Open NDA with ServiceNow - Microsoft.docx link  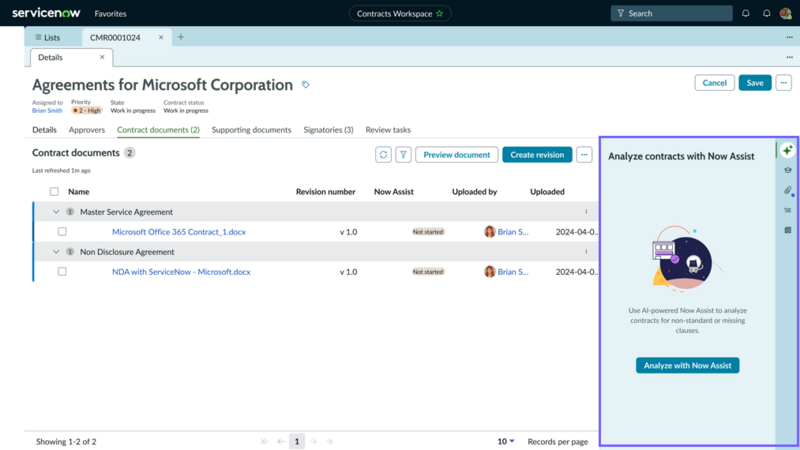[181, 271]
